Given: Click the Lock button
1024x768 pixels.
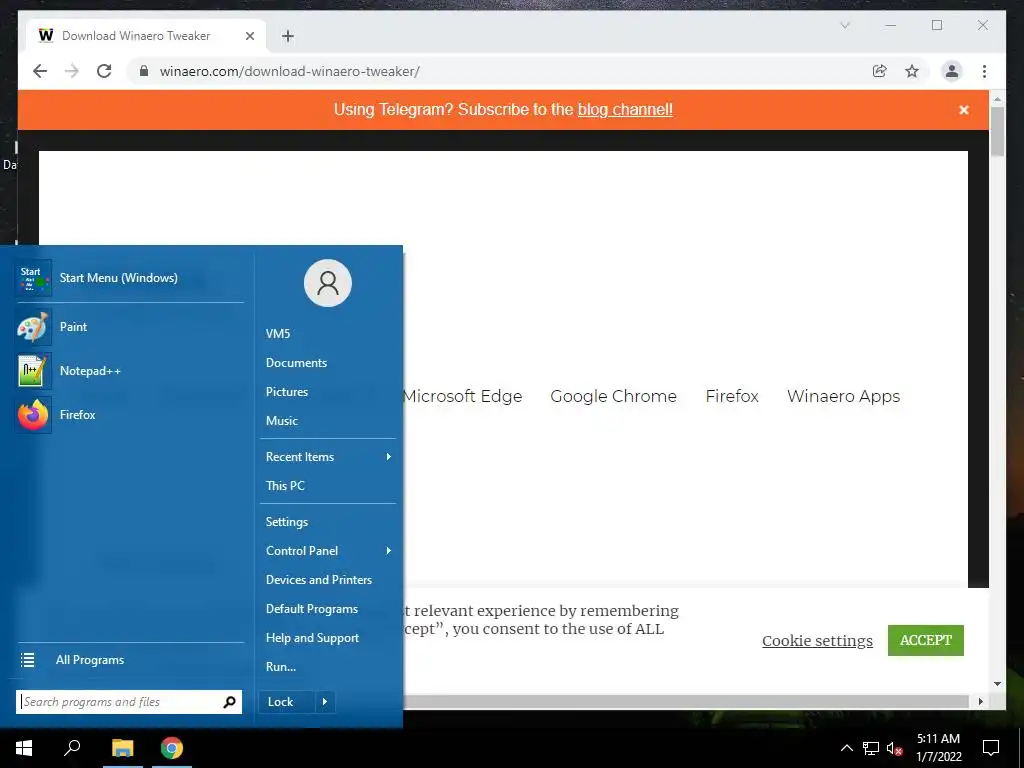Looking at the screenshot, I should pyautogui.click(x=287, y=702).
